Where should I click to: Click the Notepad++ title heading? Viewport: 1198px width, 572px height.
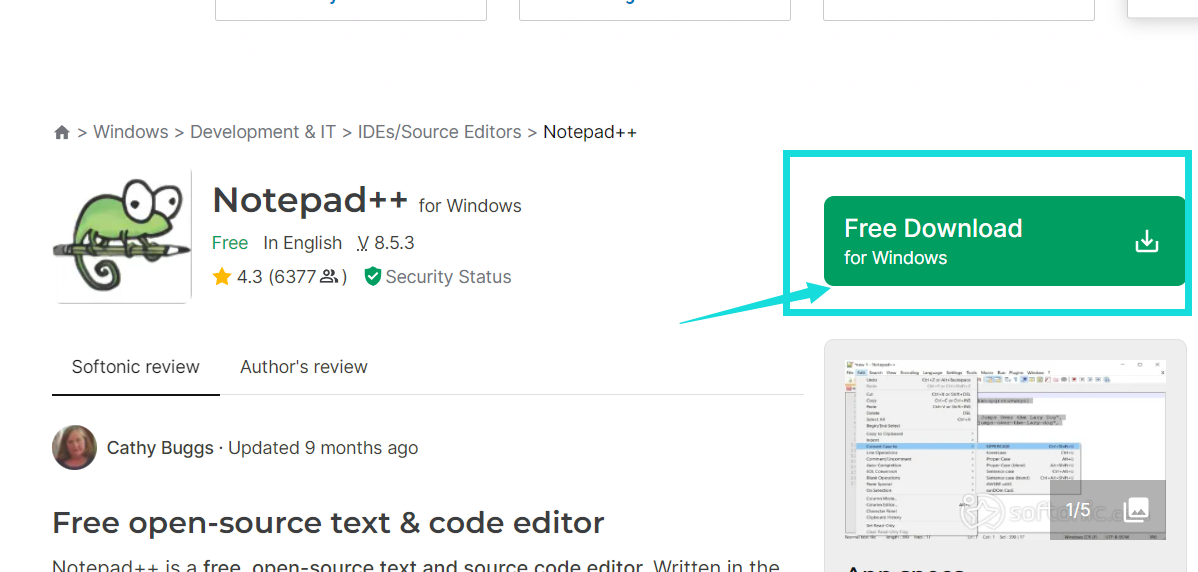point(310,201)
